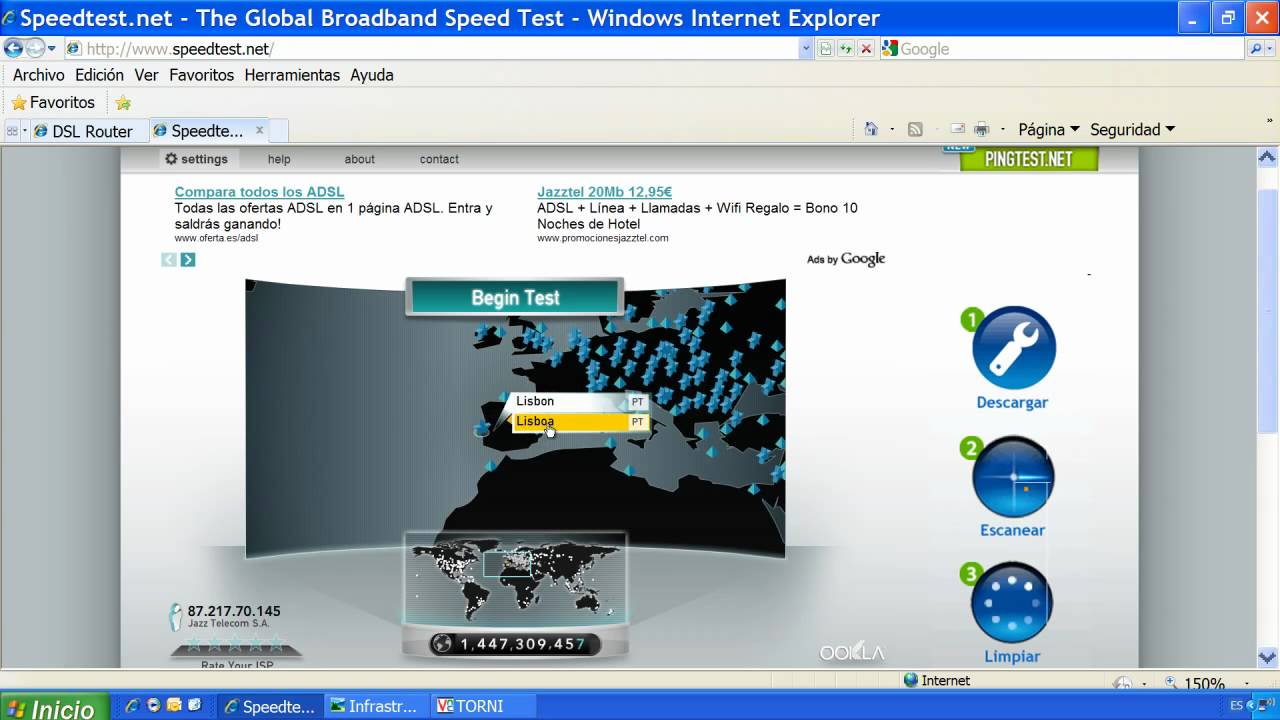The image size is (1280, 720).
Task: Open the help tab on Speedtest
Action: [279, 159]
